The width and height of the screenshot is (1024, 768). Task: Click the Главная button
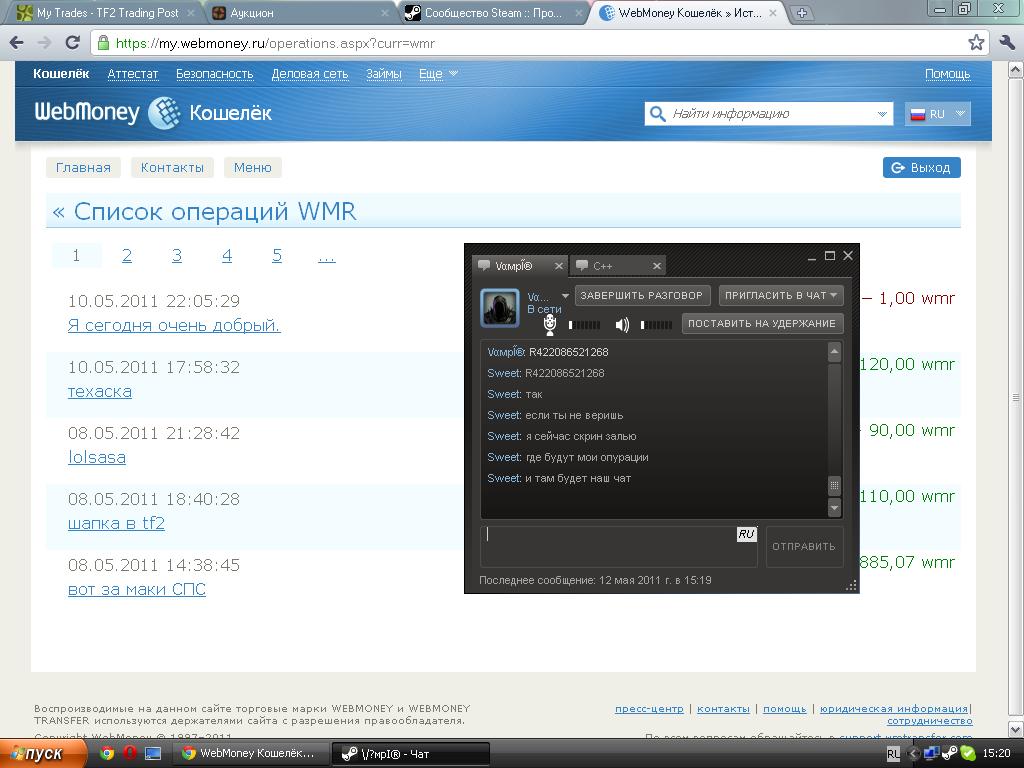tap(83, 167)
